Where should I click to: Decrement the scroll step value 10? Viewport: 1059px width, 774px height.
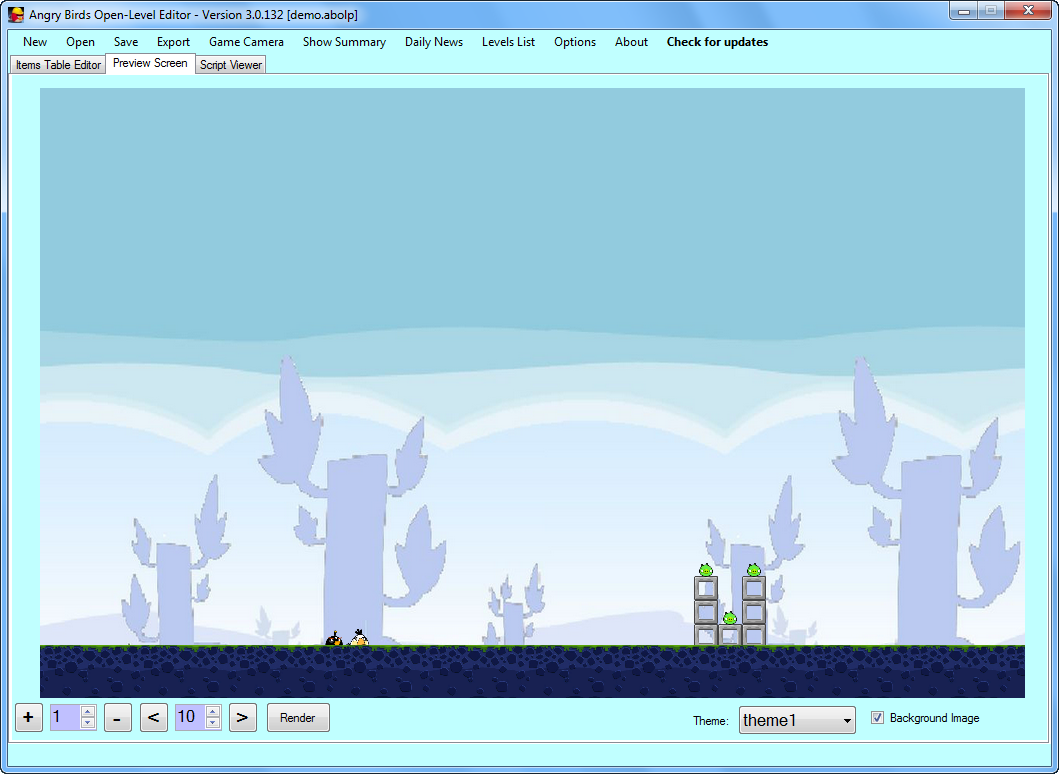(x=213, y=723)
